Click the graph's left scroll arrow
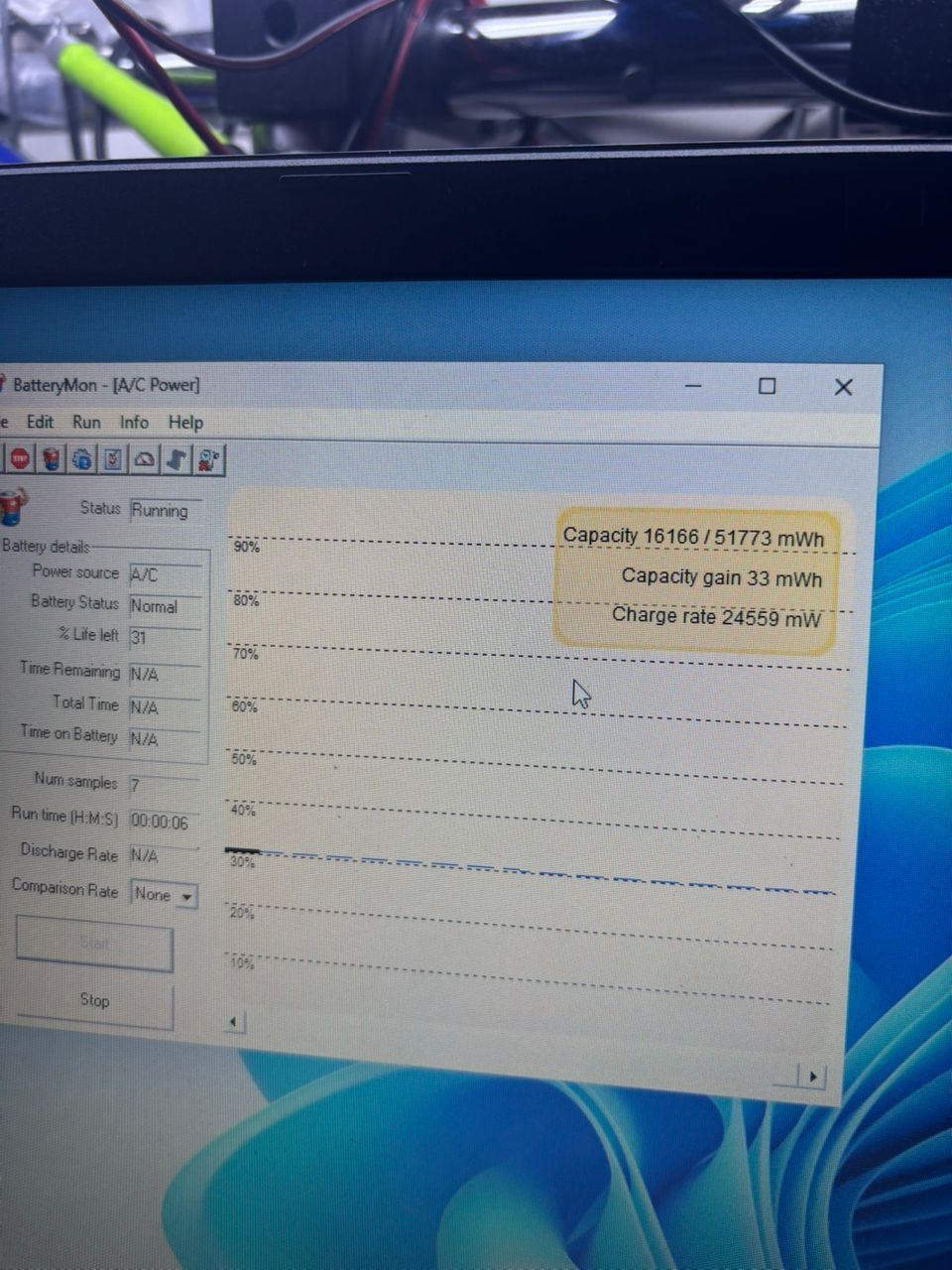 click(234, 1022)
